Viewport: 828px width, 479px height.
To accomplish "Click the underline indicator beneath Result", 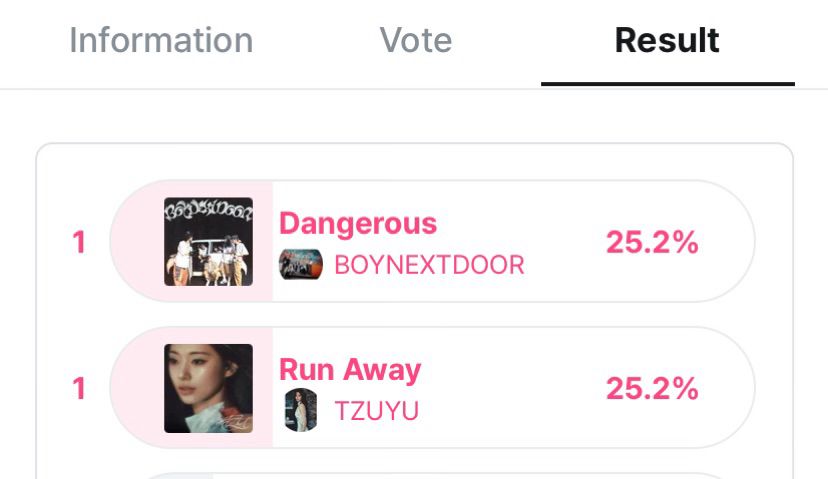I will coord(667,83).
